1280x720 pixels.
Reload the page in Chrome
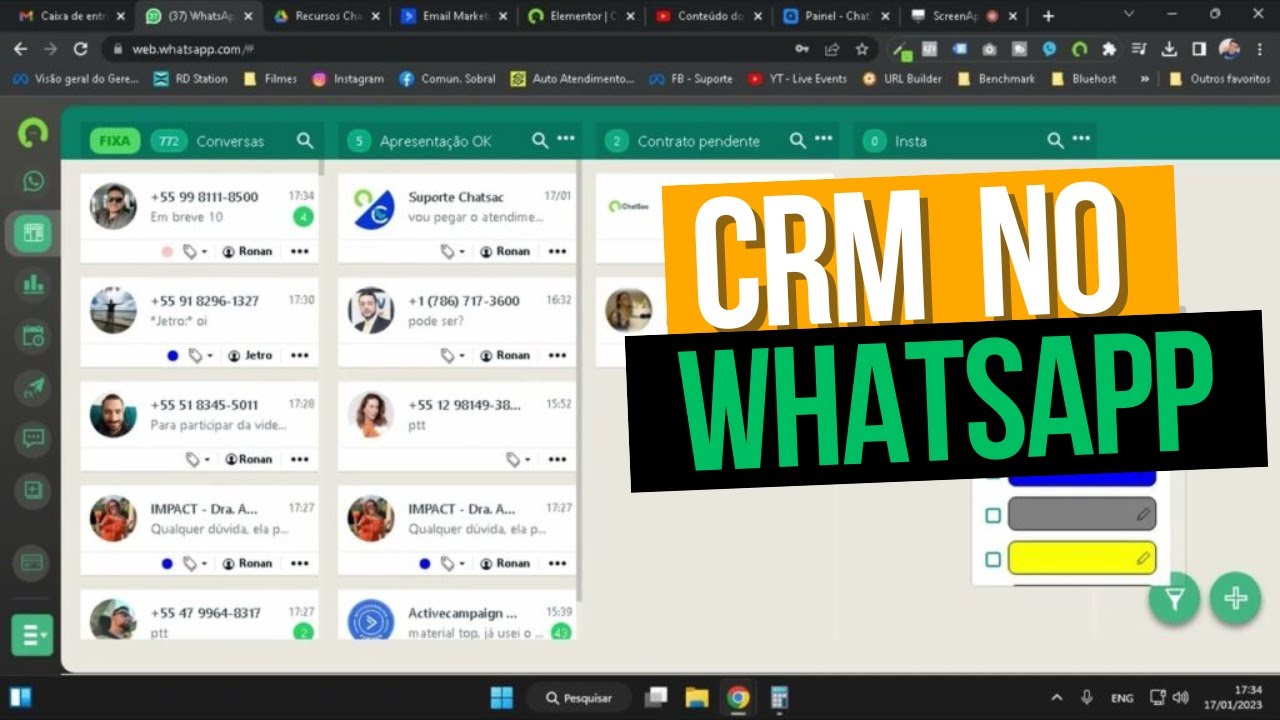pyautogui.click(x=81, y=49)
